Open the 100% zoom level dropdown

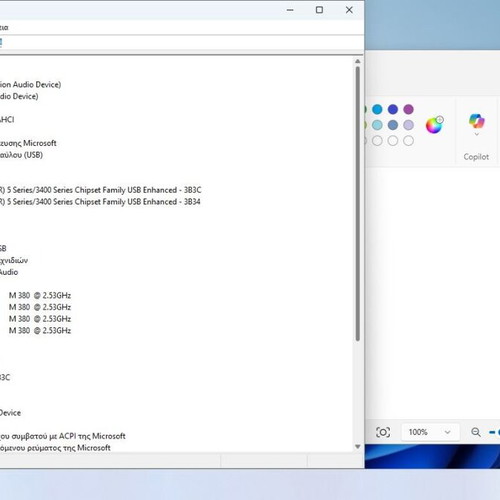coord(430,432)
